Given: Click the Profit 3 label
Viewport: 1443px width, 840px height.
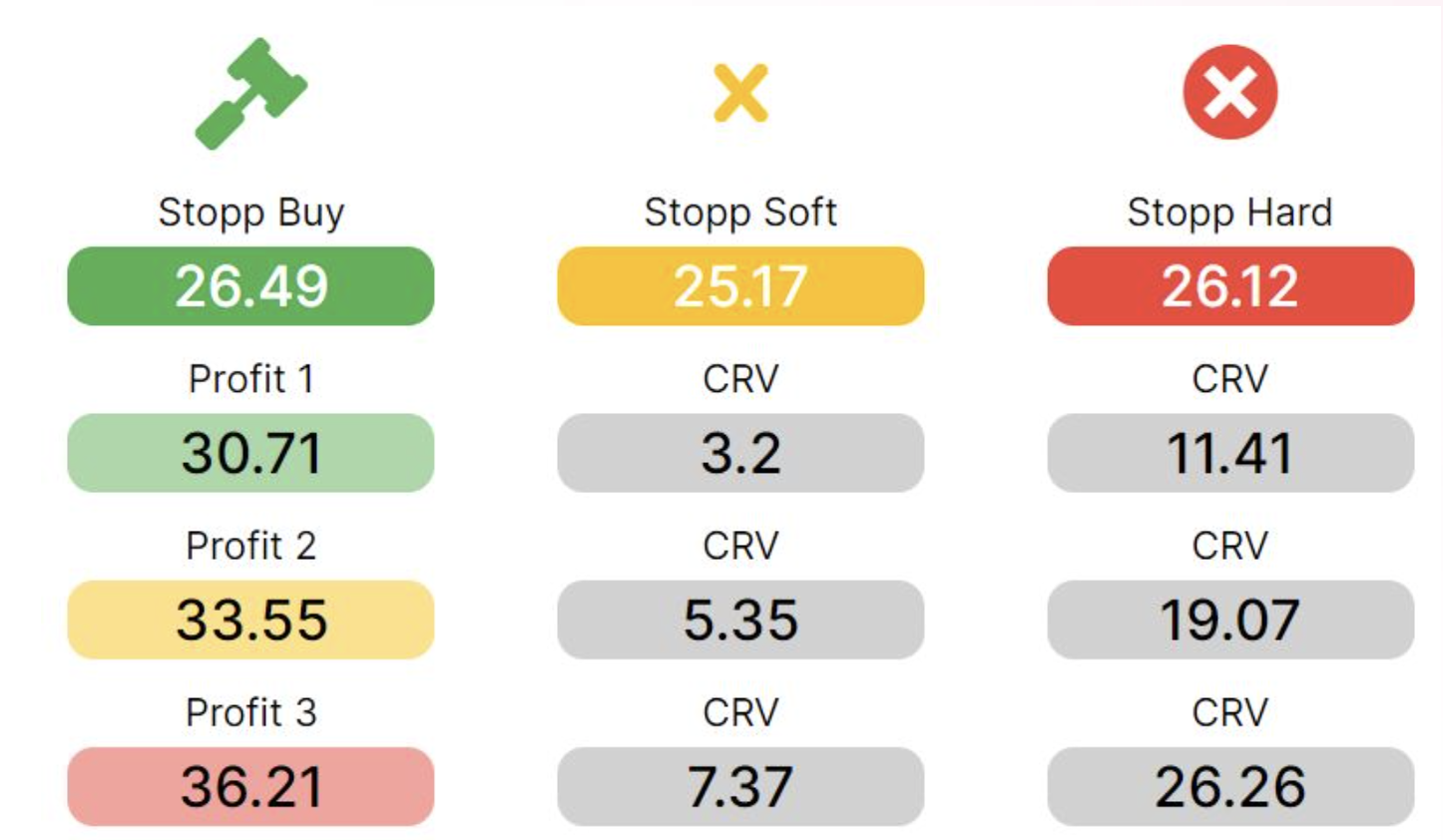Looking at the screenshot, I should 250,712.
